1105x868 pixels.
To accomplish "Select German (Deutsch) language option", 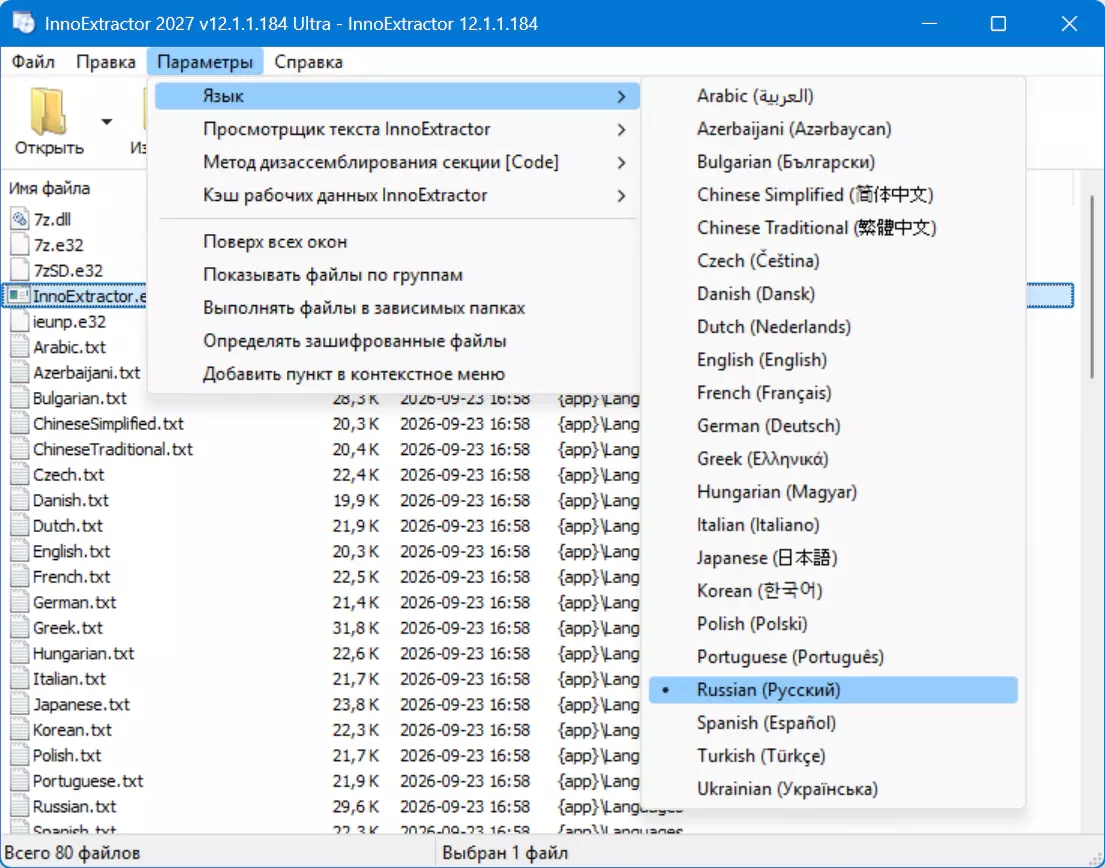I will click(833, 426).
